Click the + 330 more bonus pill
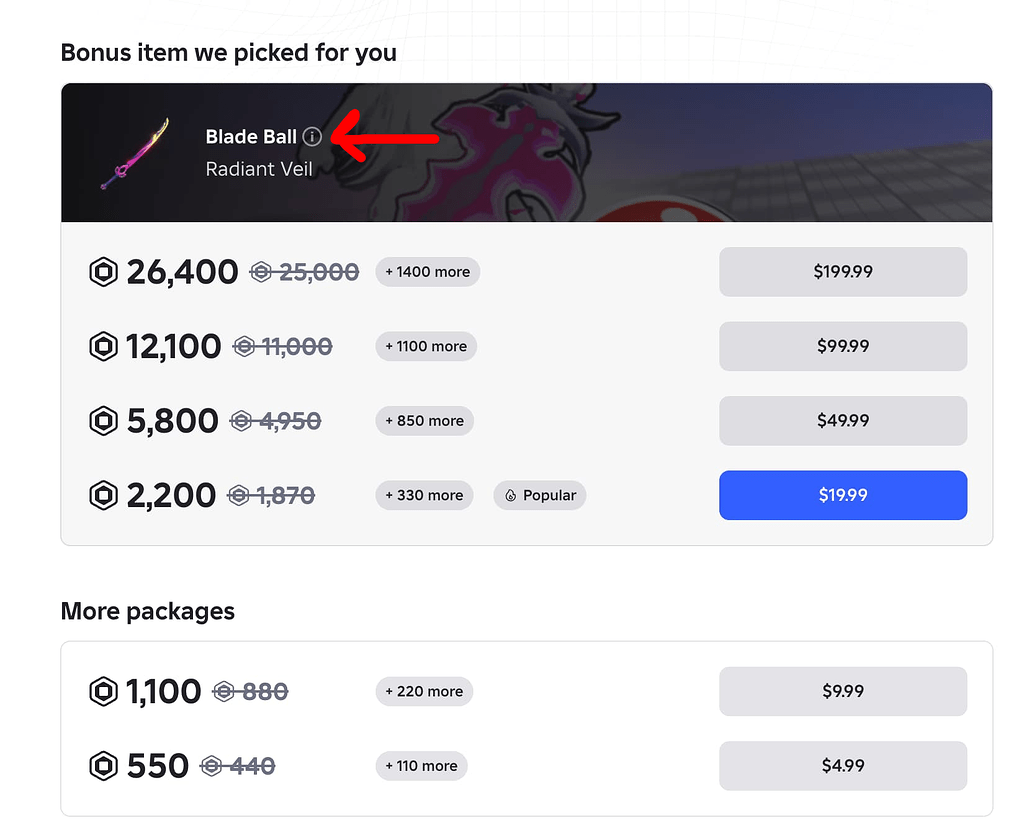 [x=424, y=495]
